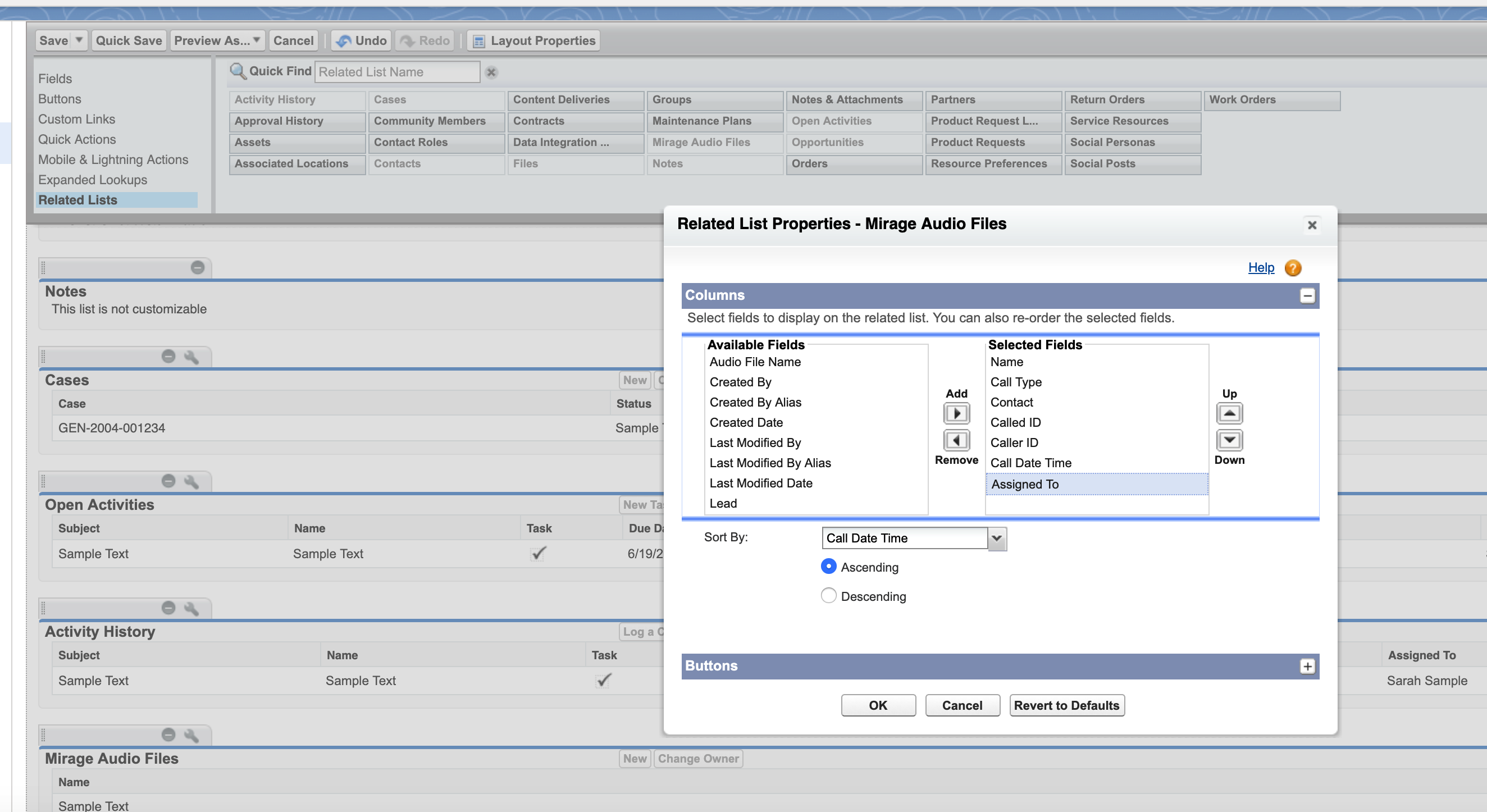Open the Help link
Viewport: 1487px width, 812px height.
[x=1261, y=268]
